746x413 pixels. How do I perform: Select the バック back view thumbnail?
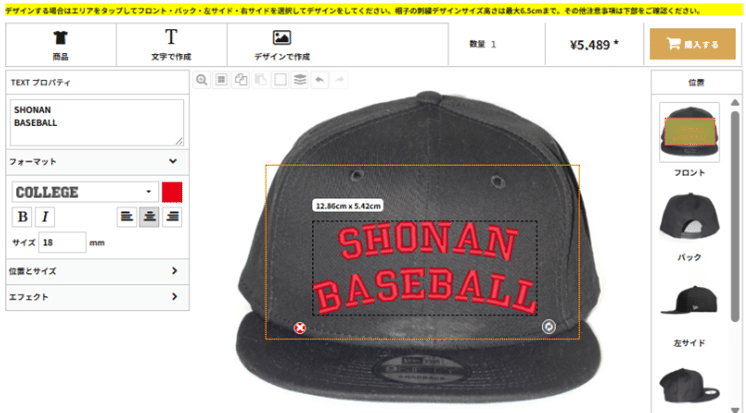tap(689, 217)
